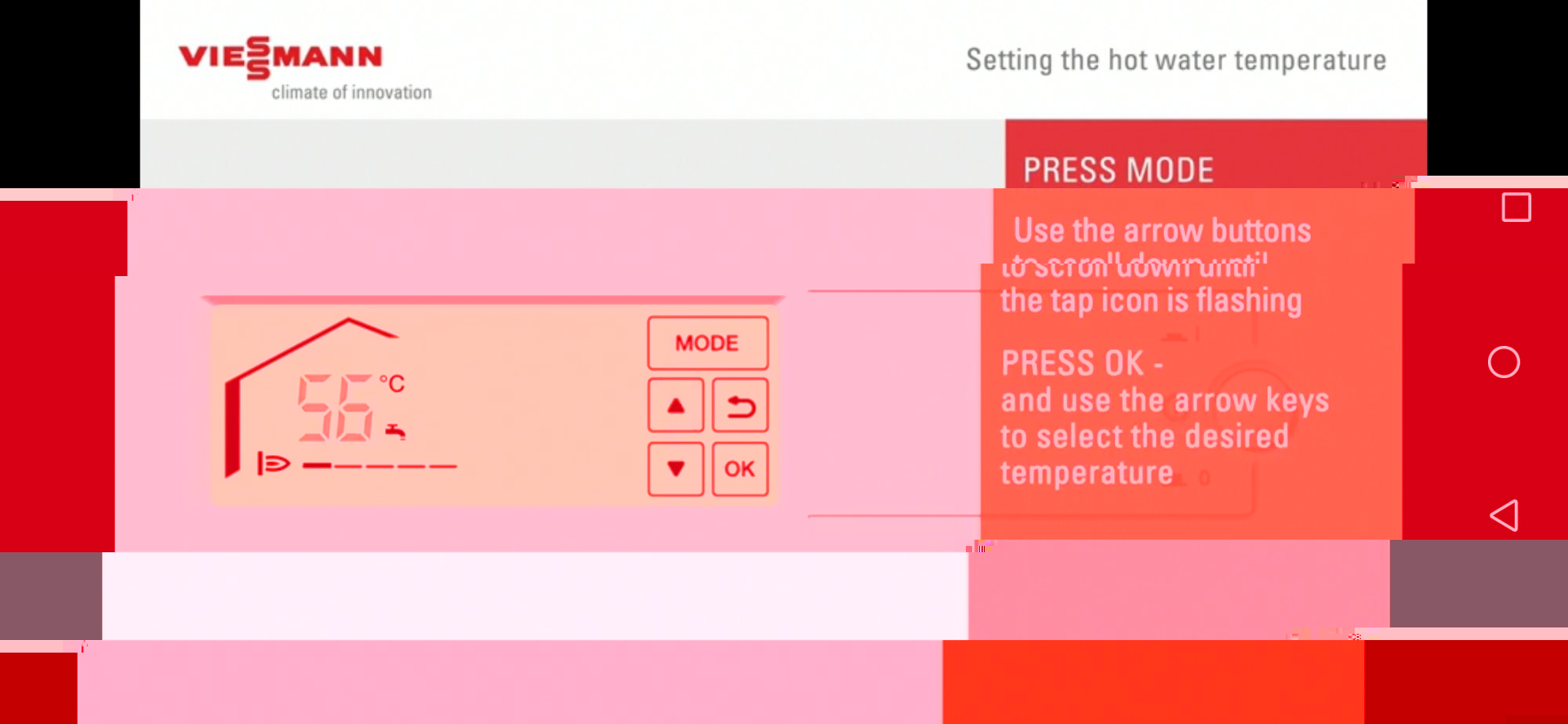Image resolution: width=1568 pixels, height=724 pixels.
Task: Tap the Android recent apps square
Action: (x=1516, y=208)
